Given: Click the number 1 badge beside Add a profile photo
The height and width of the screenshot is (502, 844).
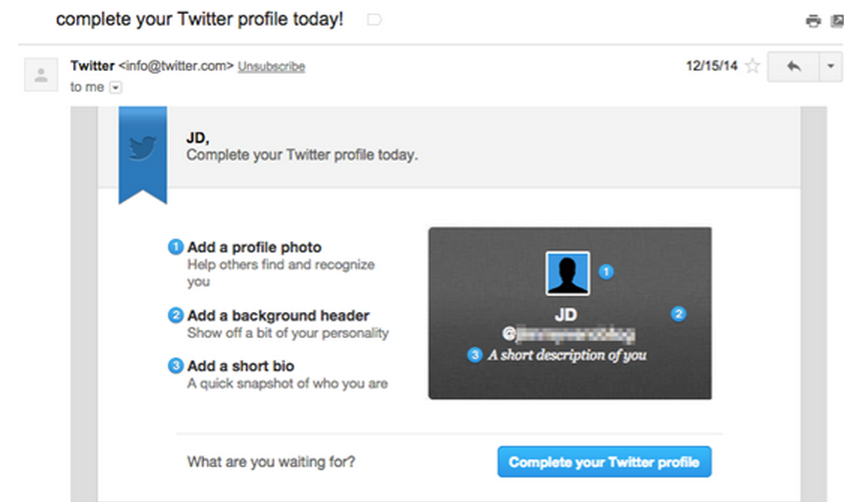Looking at the screenshot, I should coord(176,247).
